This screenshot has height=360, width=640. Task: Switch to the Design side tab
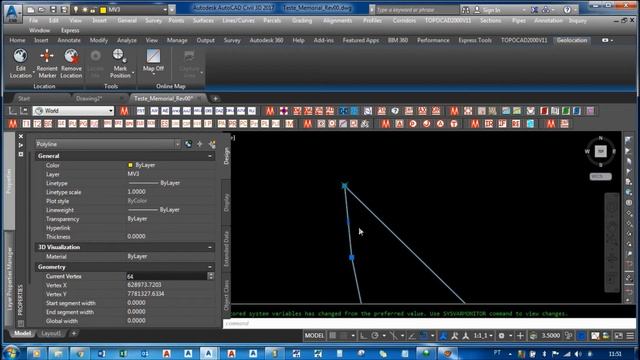tap(227, 156)
